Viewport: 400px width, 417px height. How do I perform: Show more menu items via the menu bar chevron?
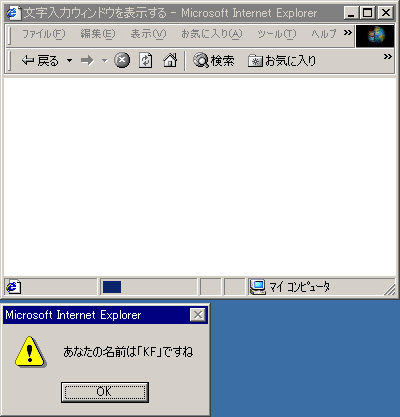pyautogui.click(x=348, y=33)
